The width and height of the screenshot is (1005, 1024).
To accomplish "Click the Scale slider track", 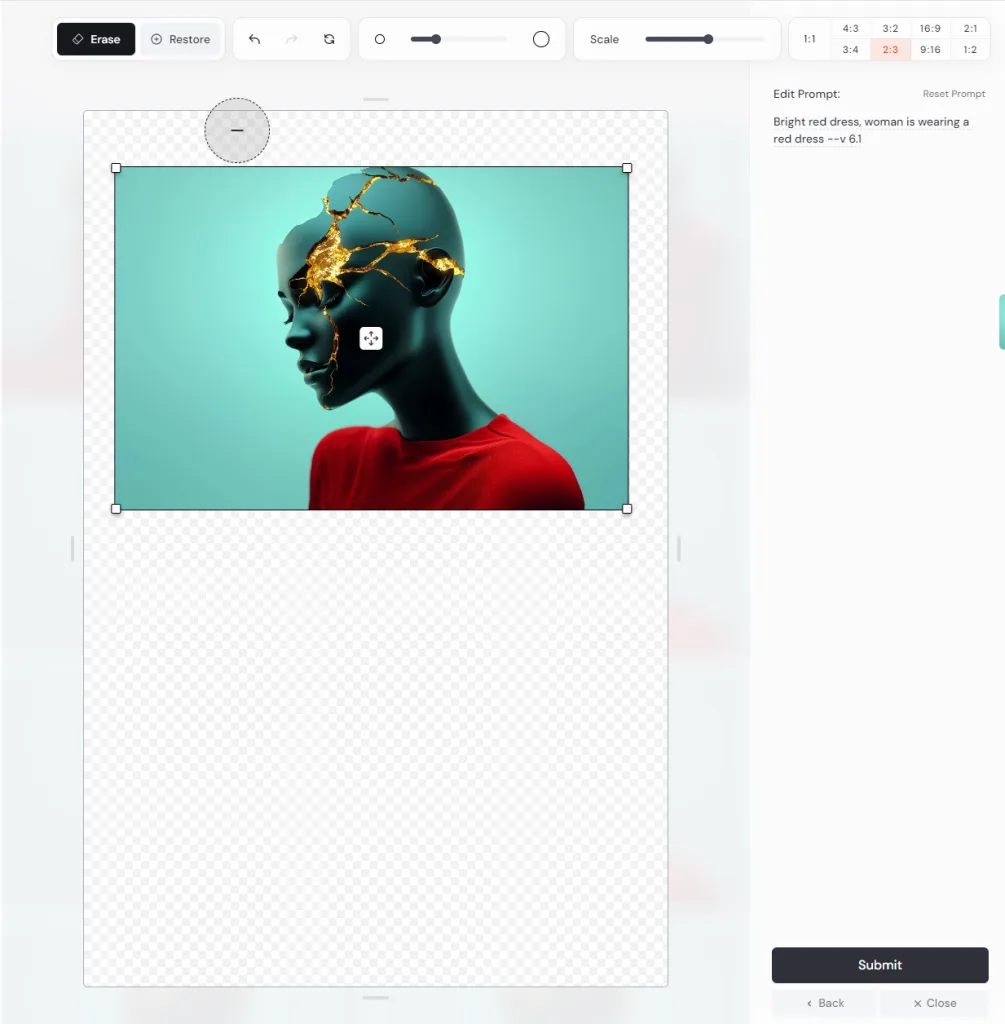I will (x=704, y=39).
